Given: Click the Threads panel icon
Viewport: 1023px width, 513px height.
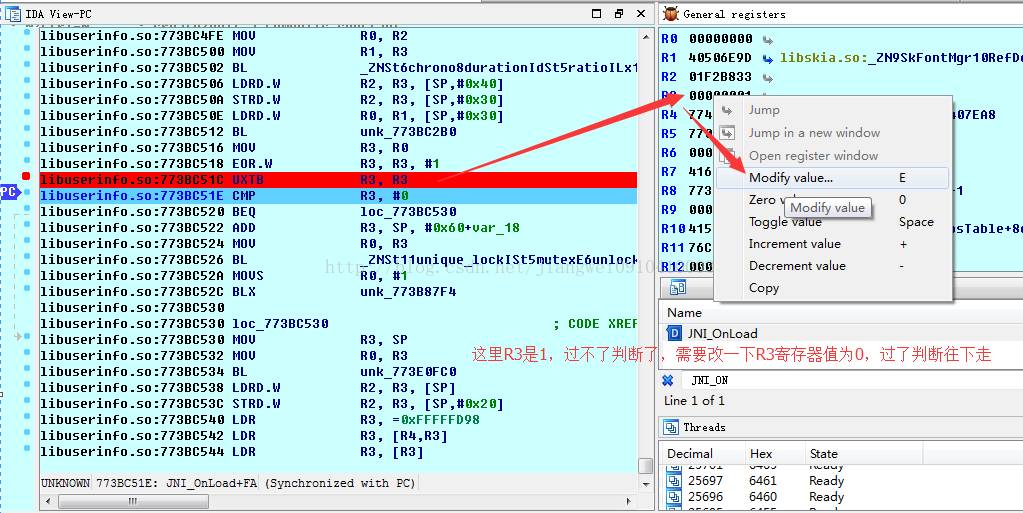Looking at the screenshot, I should (671, 428).
